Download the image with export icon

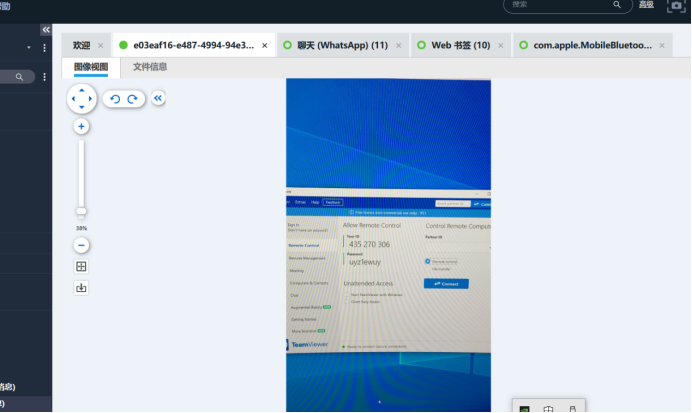coord(81,288)
